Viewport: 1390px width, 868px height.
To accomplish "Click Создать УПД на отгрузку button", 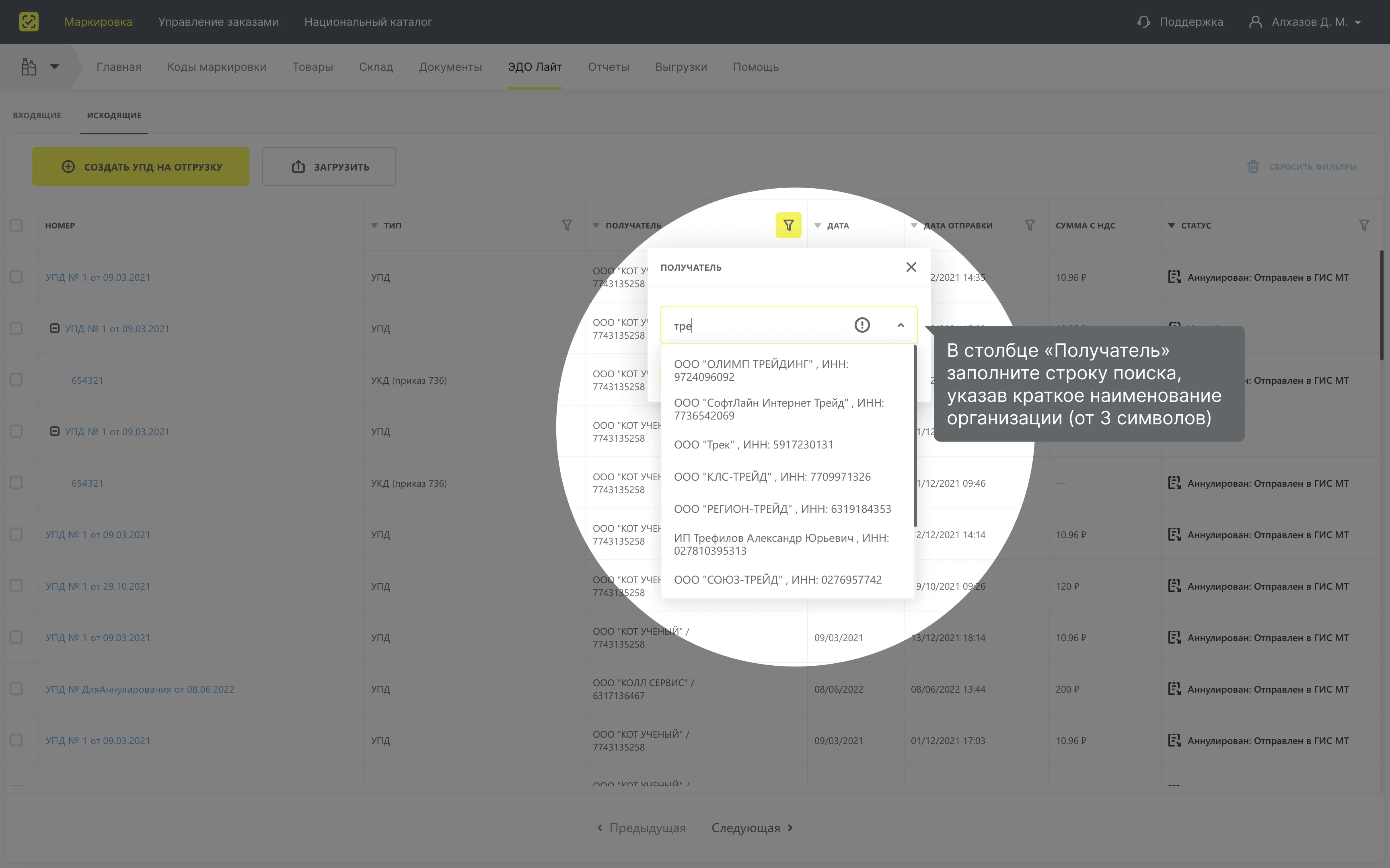I will [141, 167].
